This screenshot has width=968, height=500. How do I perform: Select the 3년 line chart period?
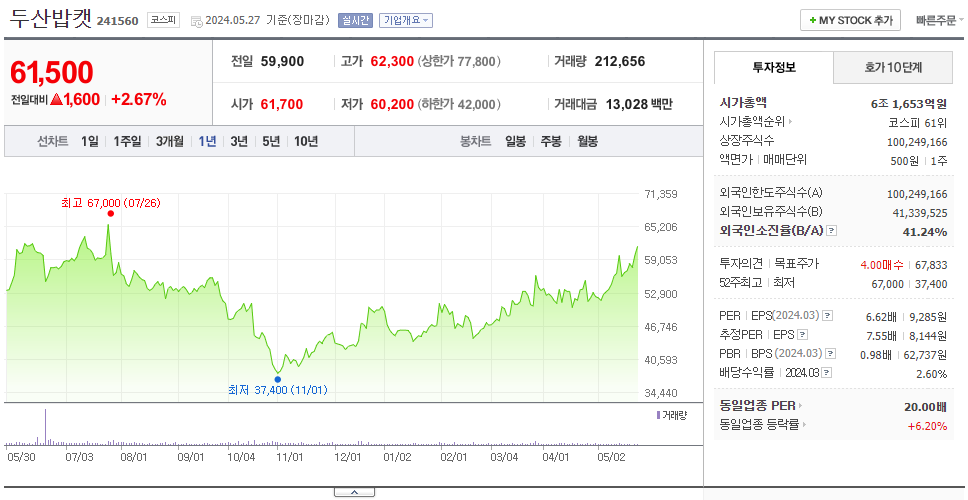click(x=239, y=141)
